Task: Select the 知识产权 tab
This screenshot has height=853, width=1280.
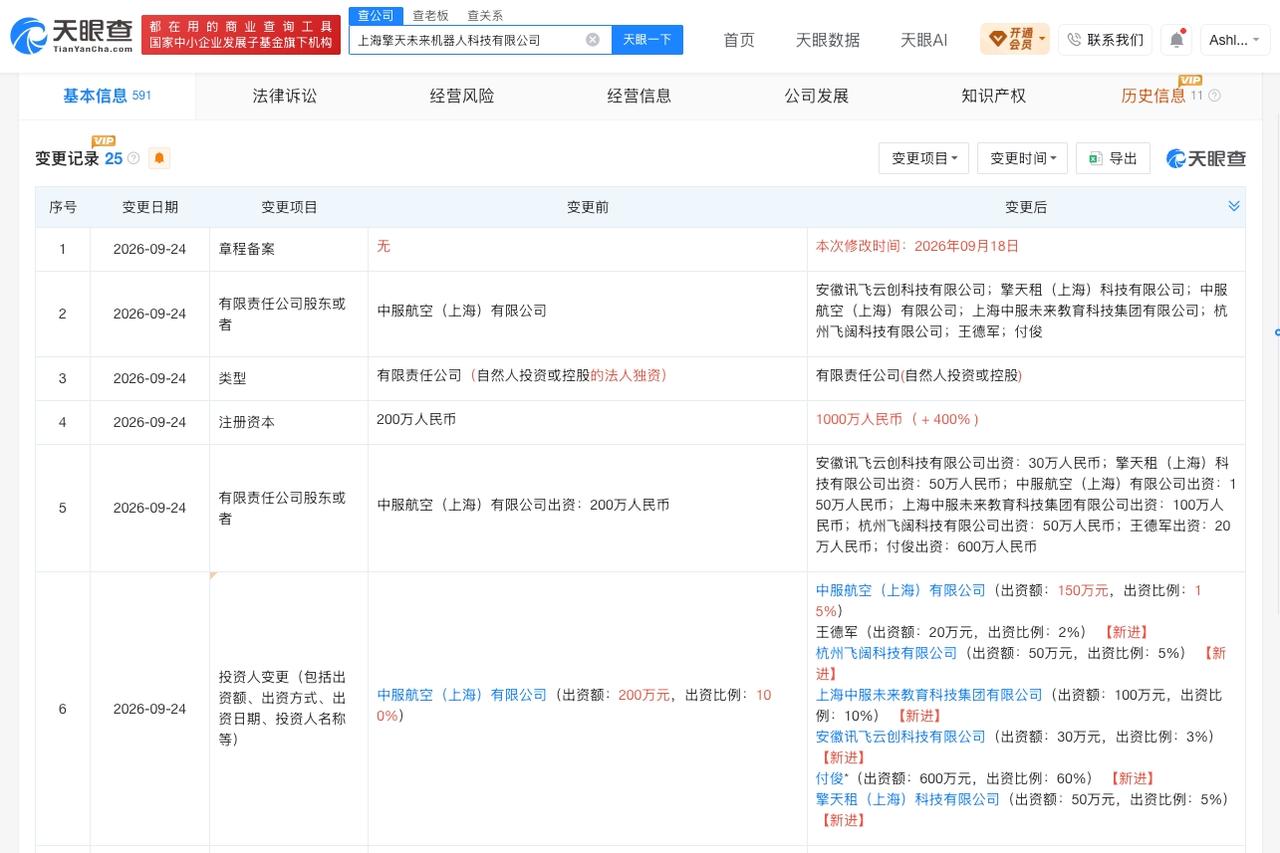Action: 993,96
